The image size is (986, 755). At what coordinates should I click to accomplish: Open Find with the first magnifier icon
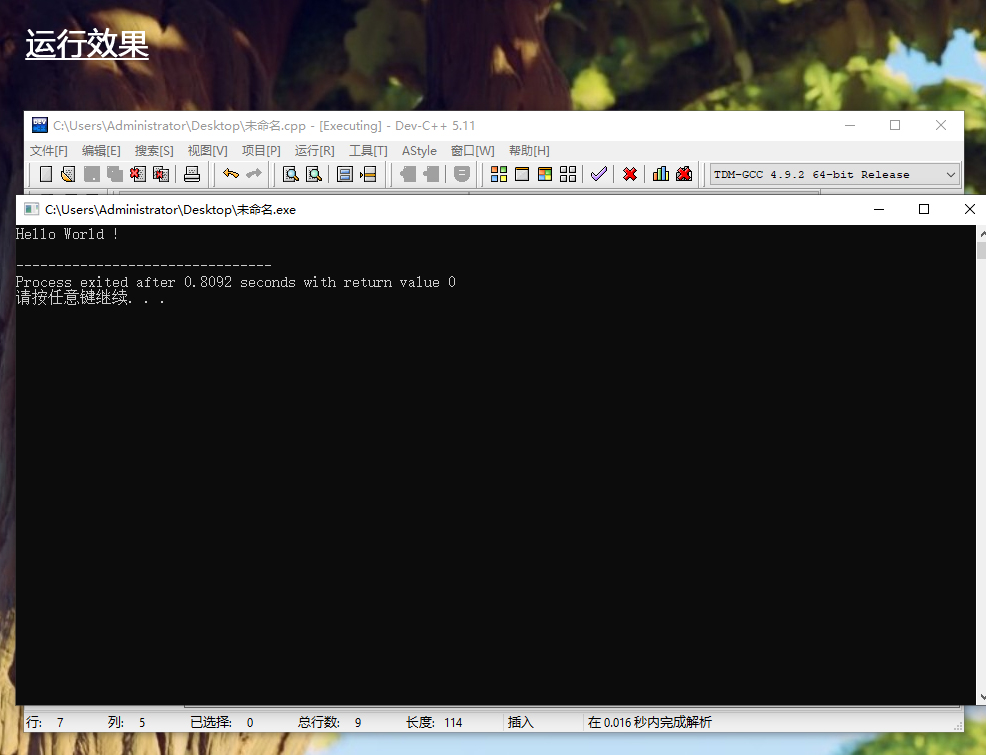pos(291,174)
